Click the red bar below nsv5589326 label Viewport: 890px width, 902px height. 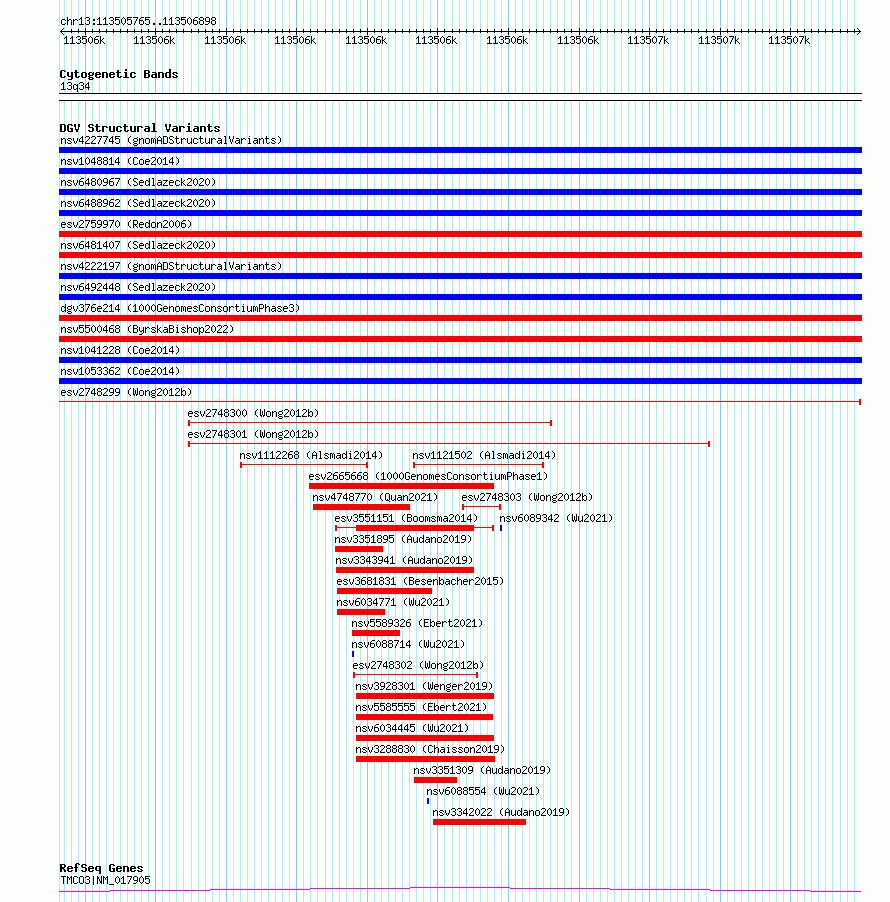tap(376, 633)
